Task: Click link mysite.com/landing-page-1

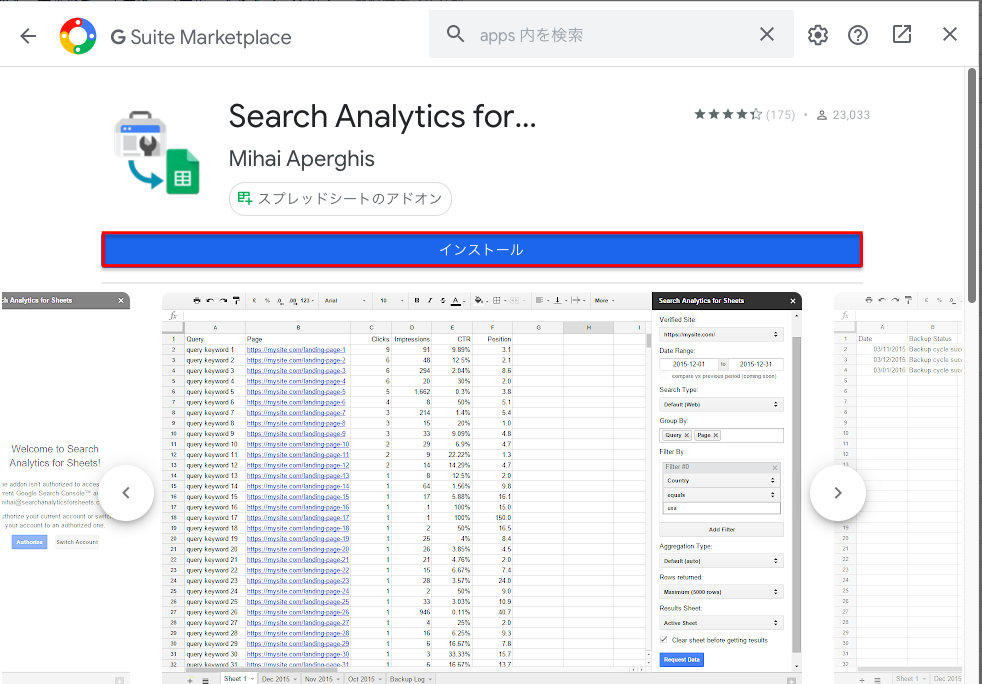Action: (296, 350)
